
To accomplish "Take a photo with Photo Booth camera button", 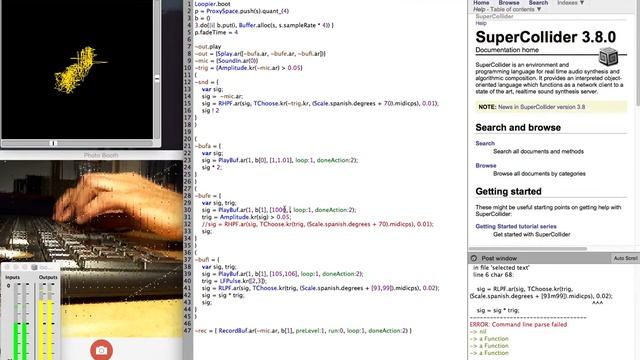I will (x=101, y=350).
